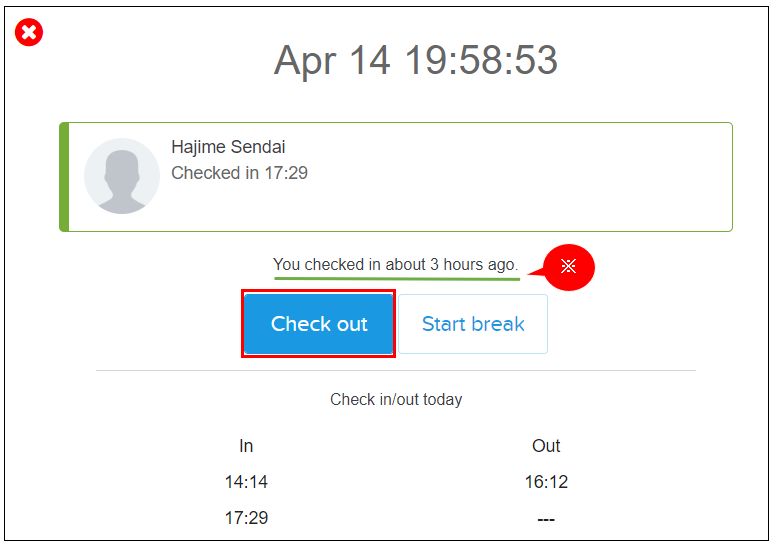The image size is (770, 543).
Task: Click the In column header
Action: (x=246, y=446)
